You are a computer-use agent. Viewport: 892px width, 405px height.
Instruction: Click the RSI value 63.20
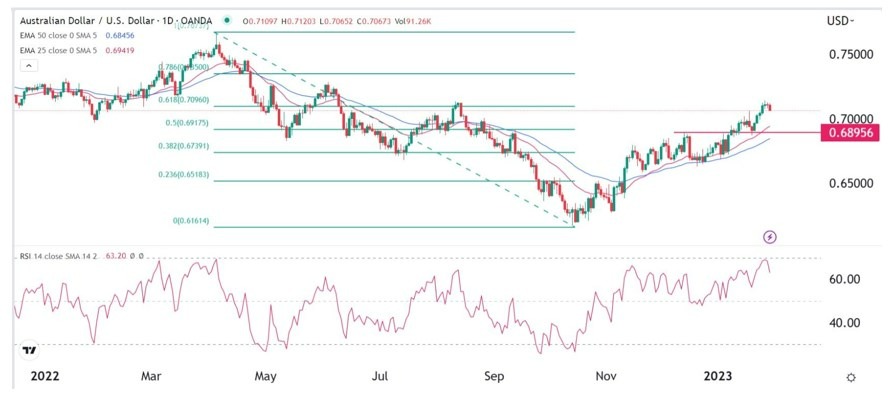point(116,257)
